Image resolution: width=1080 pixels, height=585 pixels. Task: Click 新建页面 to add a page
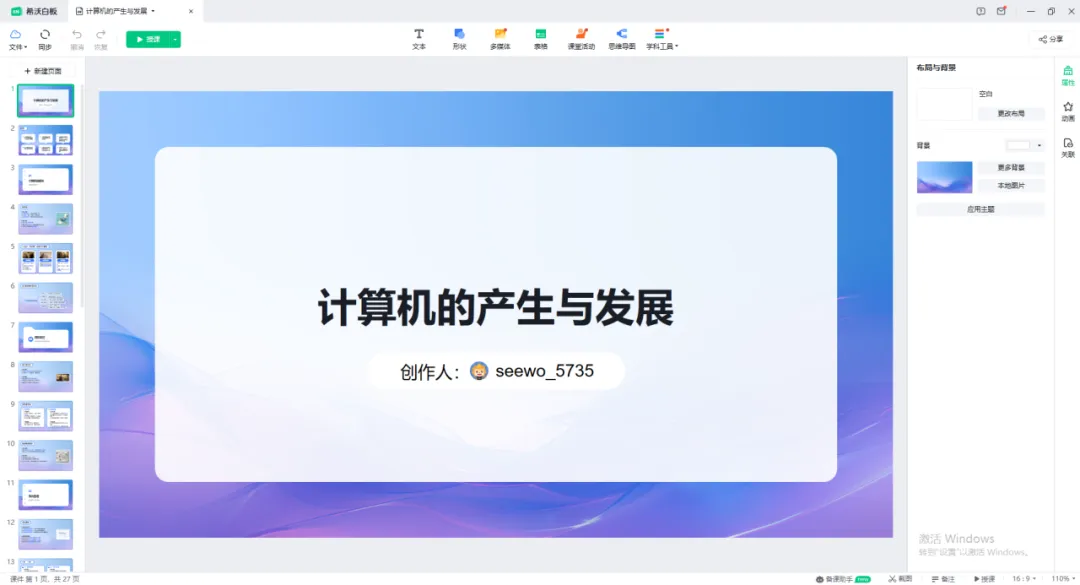click(43, 71)
